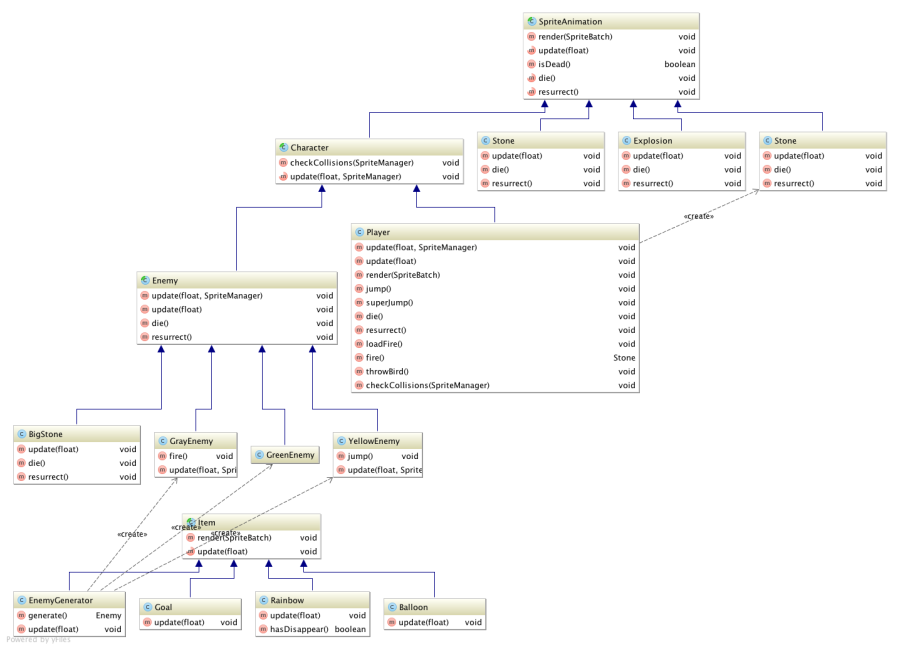Select the Explosion class title
Image resolution: width=900 pixels, height=649 pixels.
(653, 141)
